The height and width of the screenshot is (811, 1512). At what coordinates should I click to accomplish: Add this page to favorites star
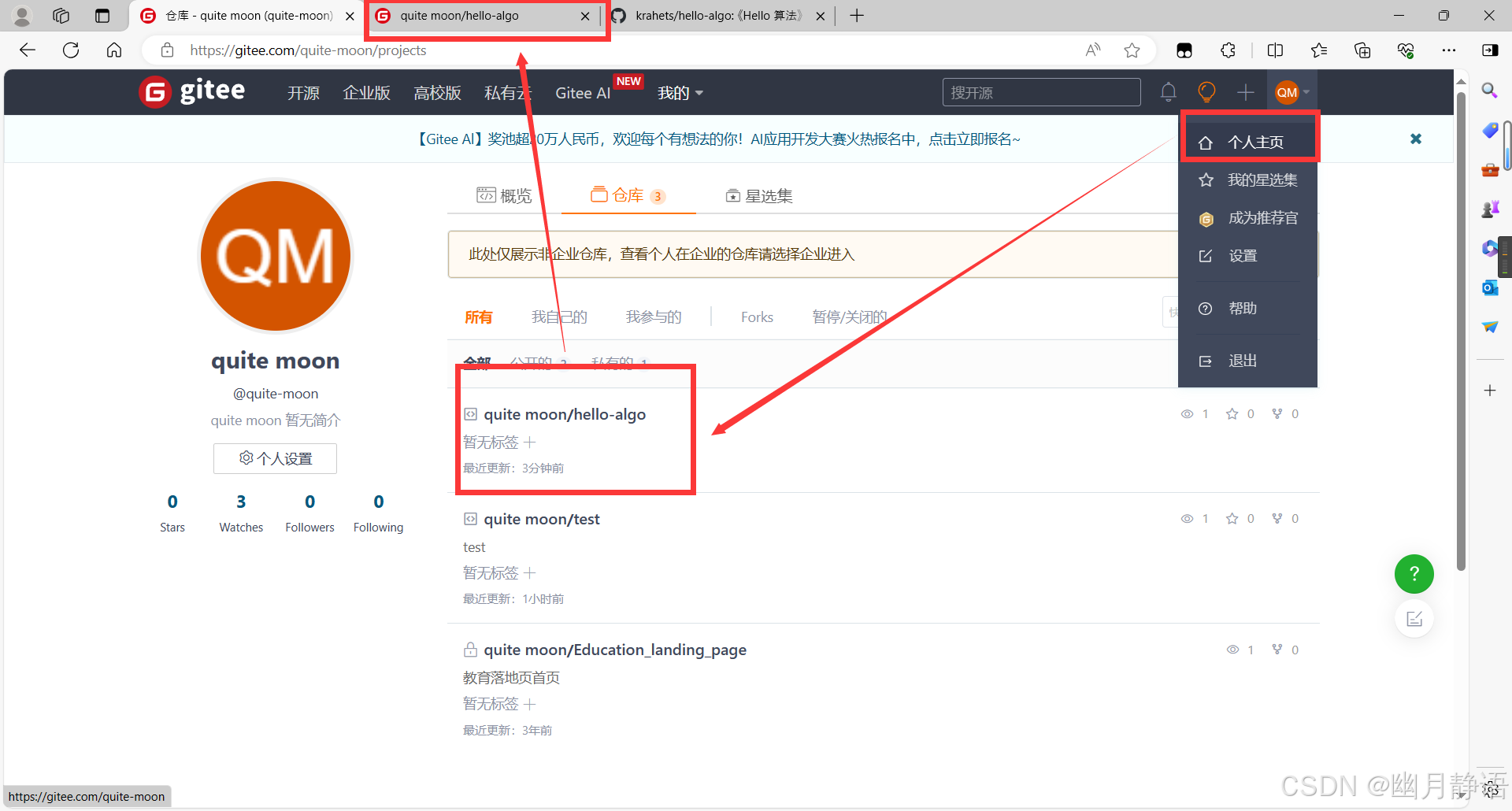(1132, 50)
